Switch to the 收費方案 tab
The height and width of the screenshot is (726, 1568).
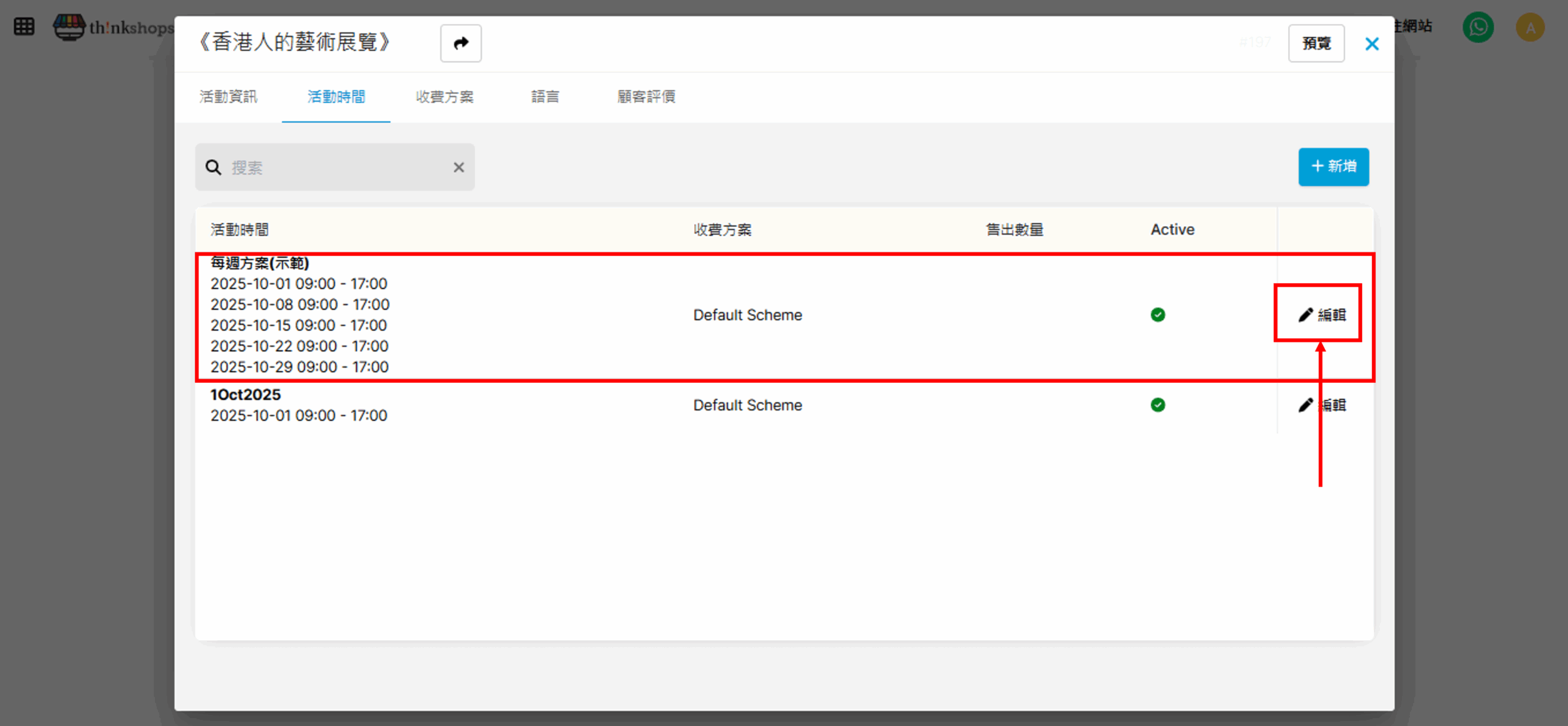(444, 97)
